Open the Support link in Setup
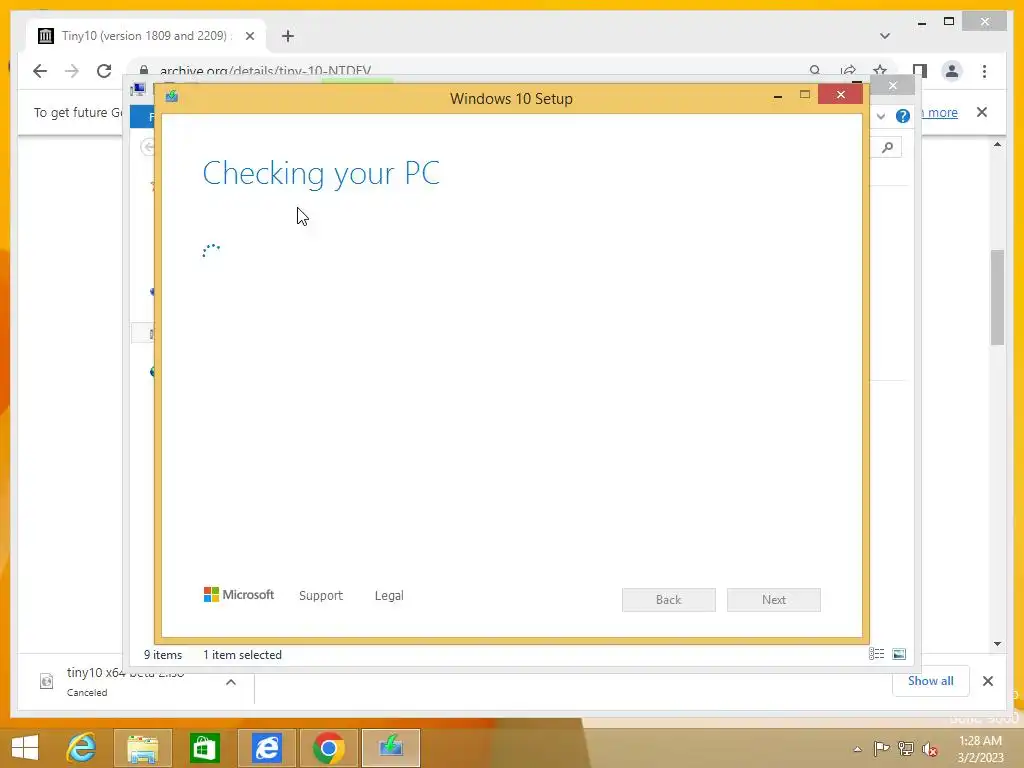Screen dimensions: 1024x768 (x=321, y=596)
